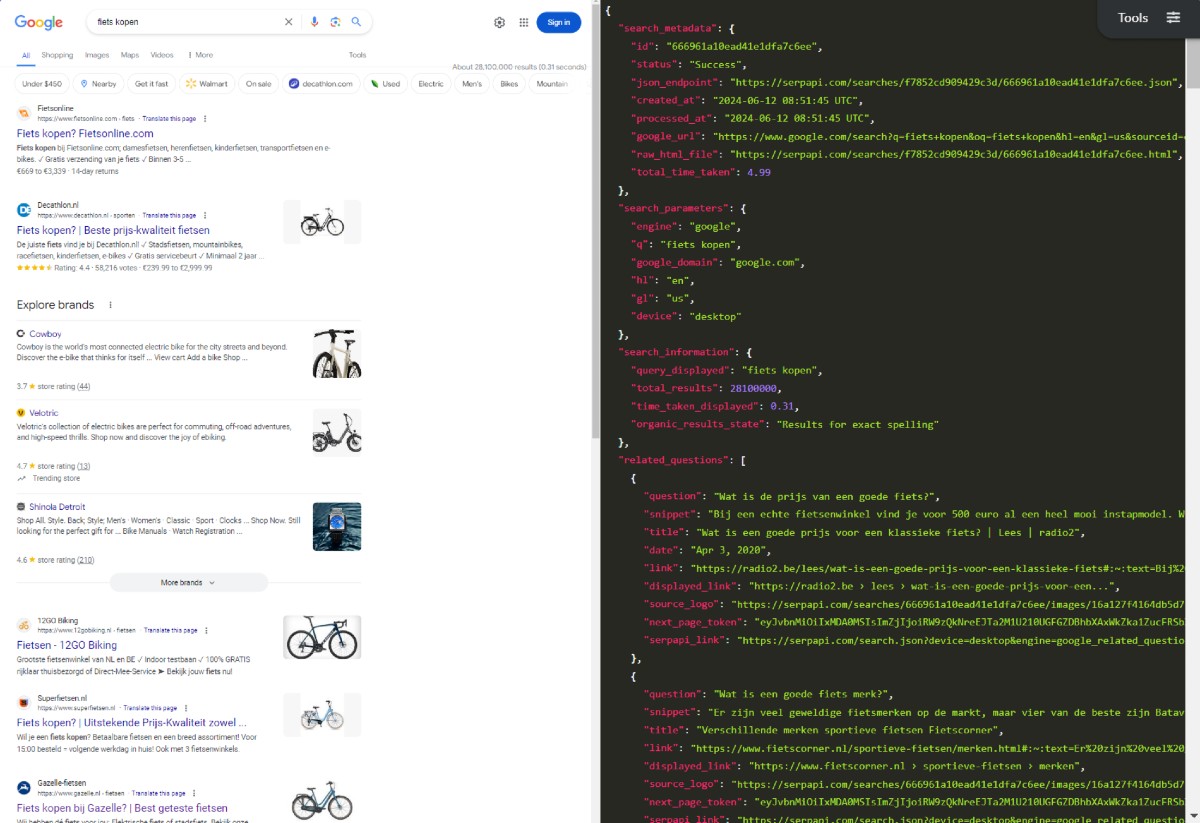The image size is (1200, 823).
Task: Click the Shinola Detroit watch thumbnail
Action: coord(337,526)
